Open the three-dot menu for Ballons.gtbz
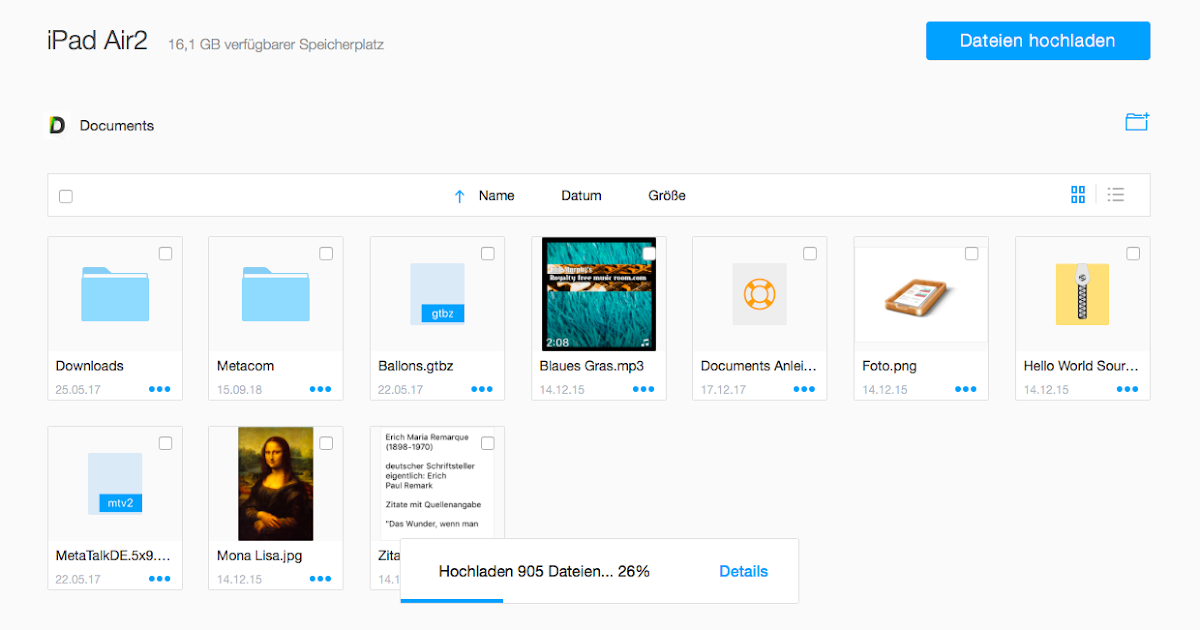The width and height of the screenshot is (1200, 630). (481, 388)
